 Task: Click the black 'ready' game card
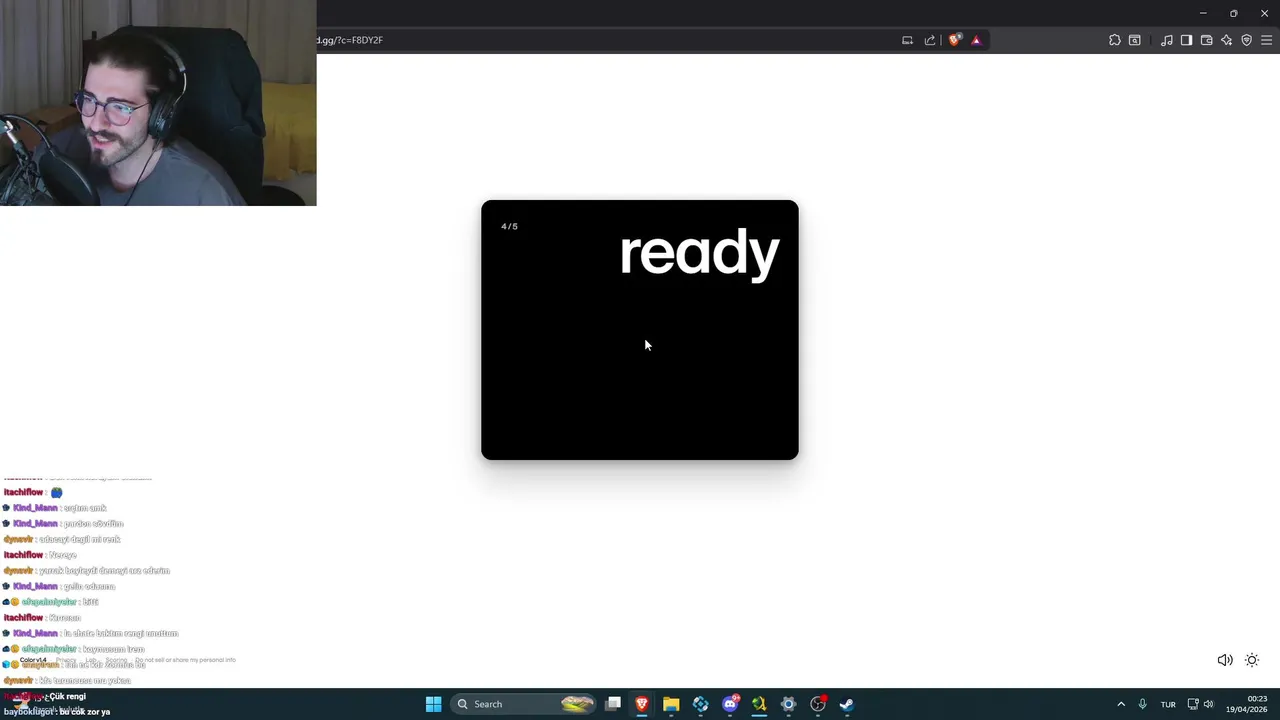tap(640, 330)
